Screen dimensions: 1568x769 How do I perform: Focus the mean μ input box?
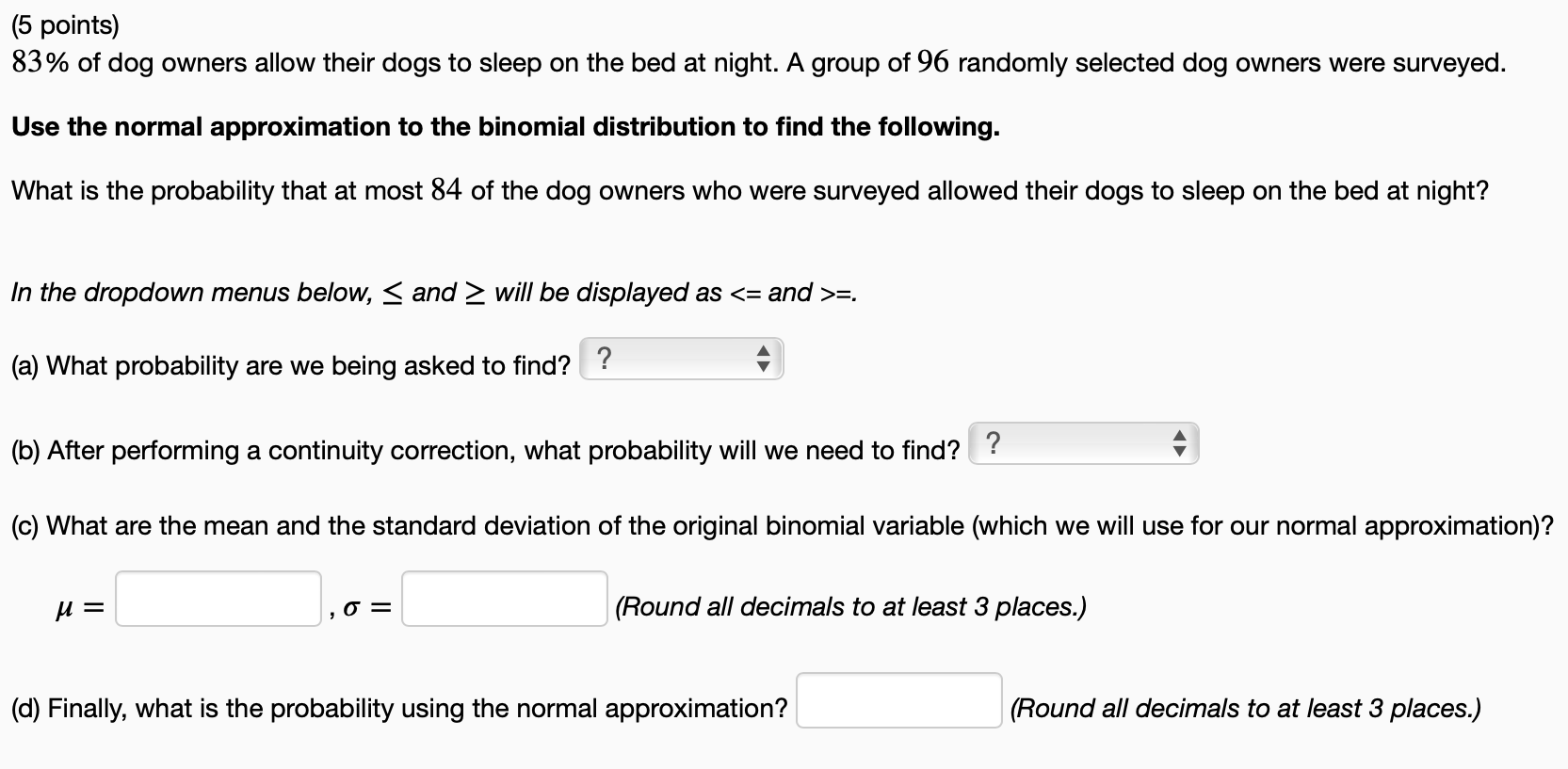(x=218, y=599)
